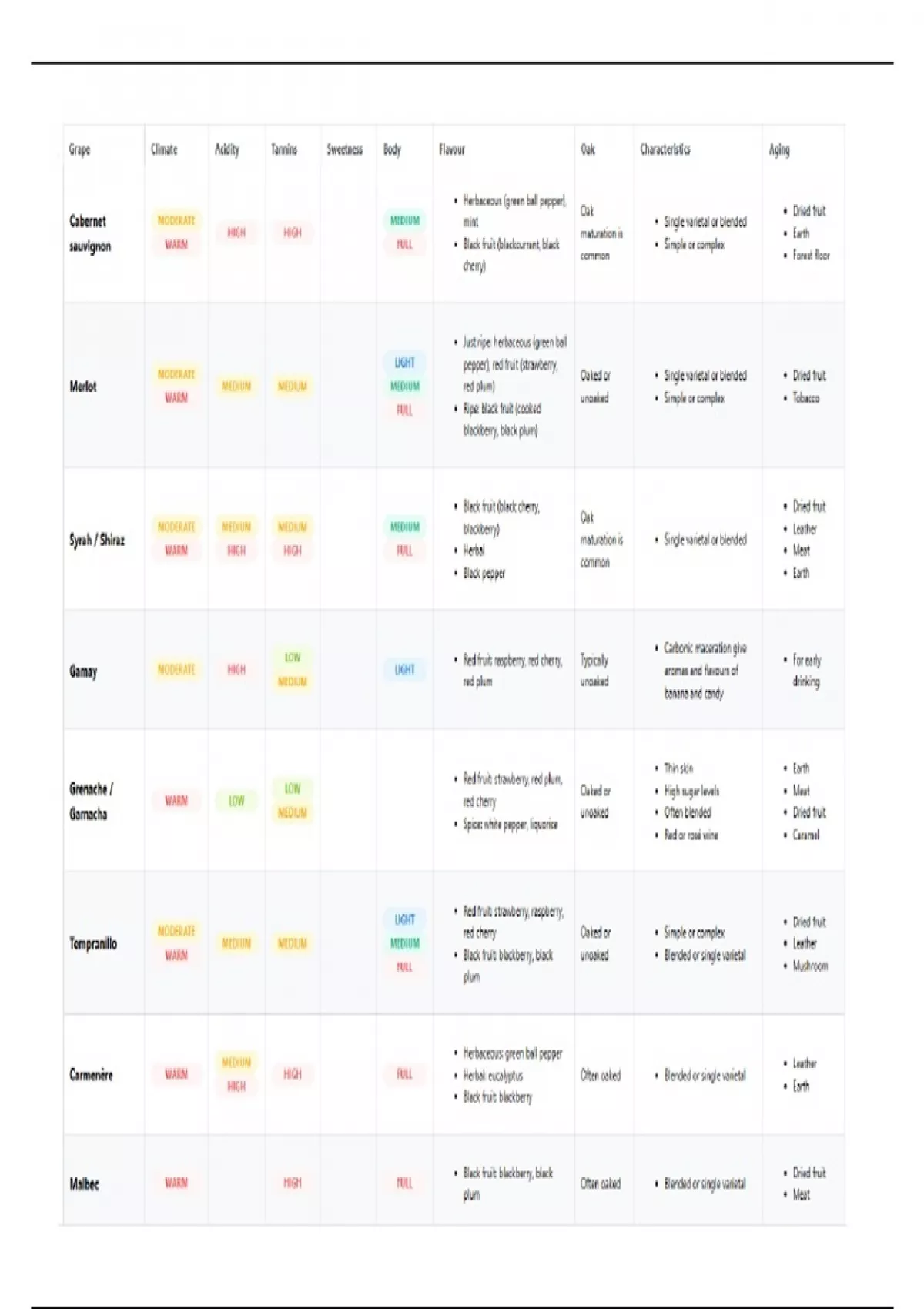The width and height of the screenshot is (924, 1309).
Task: Click the Grenache / Garnacha grape name
Action: [91, 801]
